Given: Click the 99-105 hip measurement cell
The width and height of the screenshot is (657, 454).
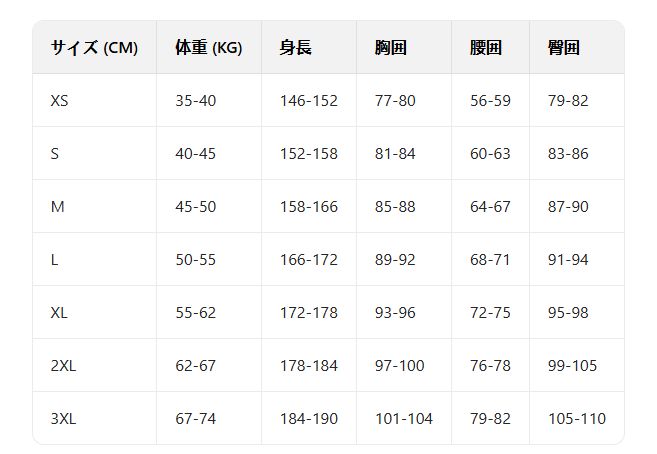Looking at the screenshot, I should click(x=572, y=365).
